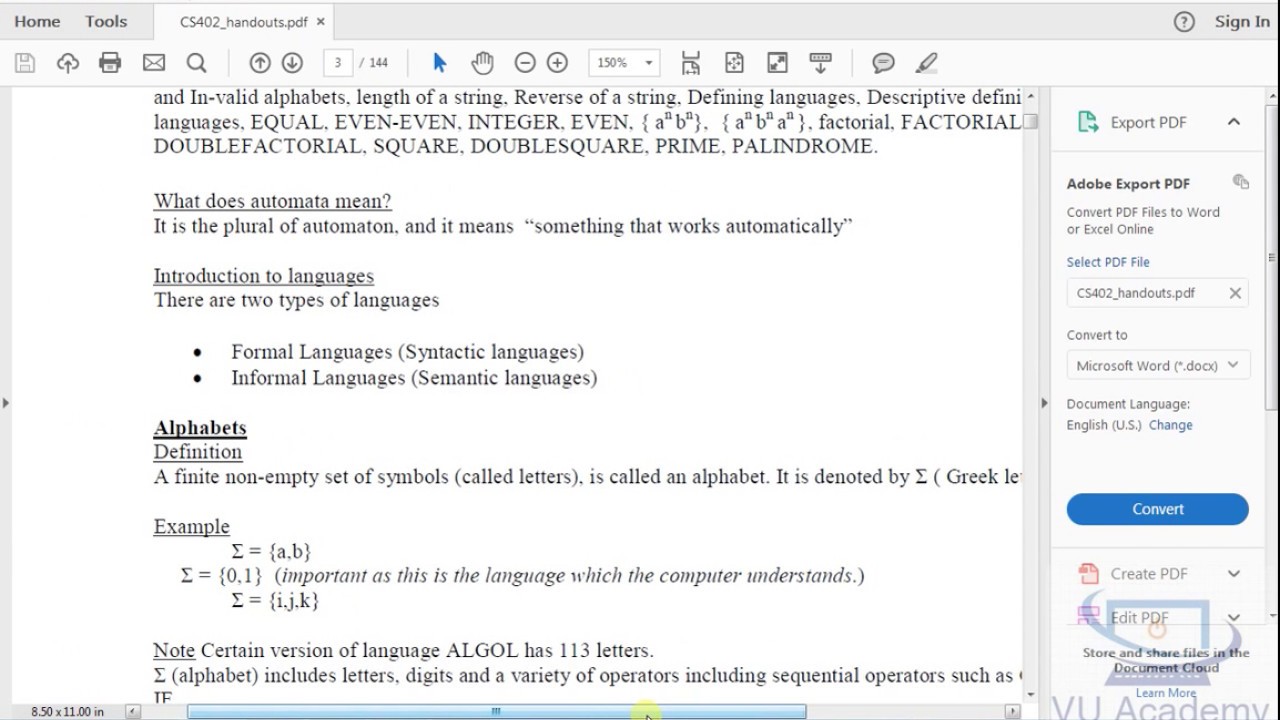Click fit one full page icon
The width and height of the screenshot is (1280, 720).
[734, 63]
